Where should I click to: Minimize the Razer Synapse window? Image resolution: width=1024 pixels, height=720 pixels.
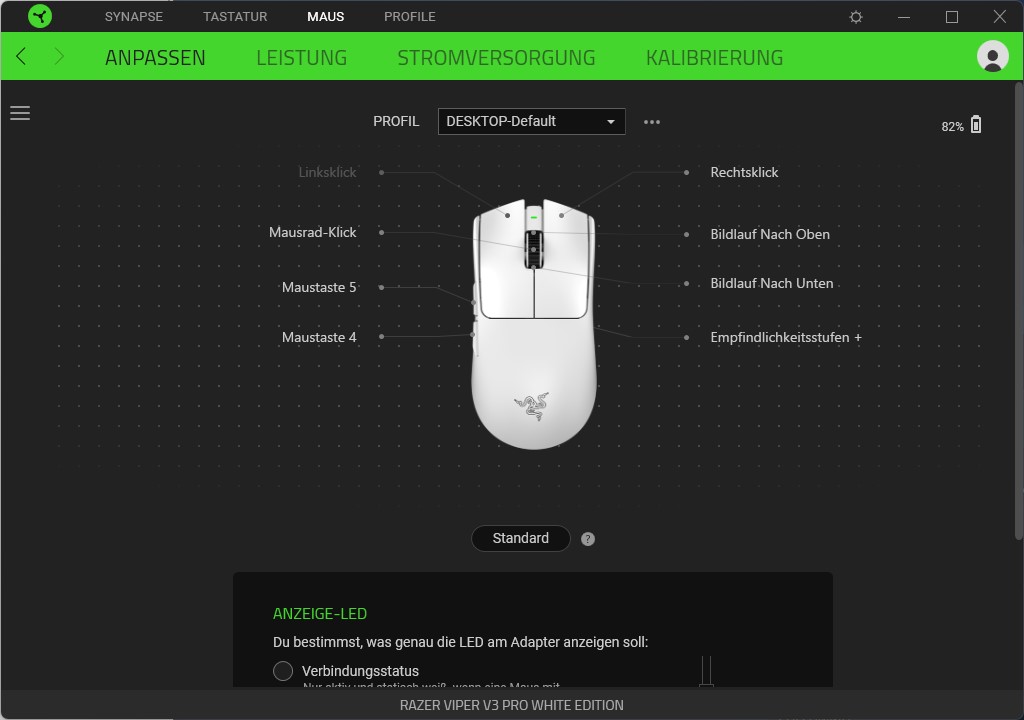[x=904, y=17]
